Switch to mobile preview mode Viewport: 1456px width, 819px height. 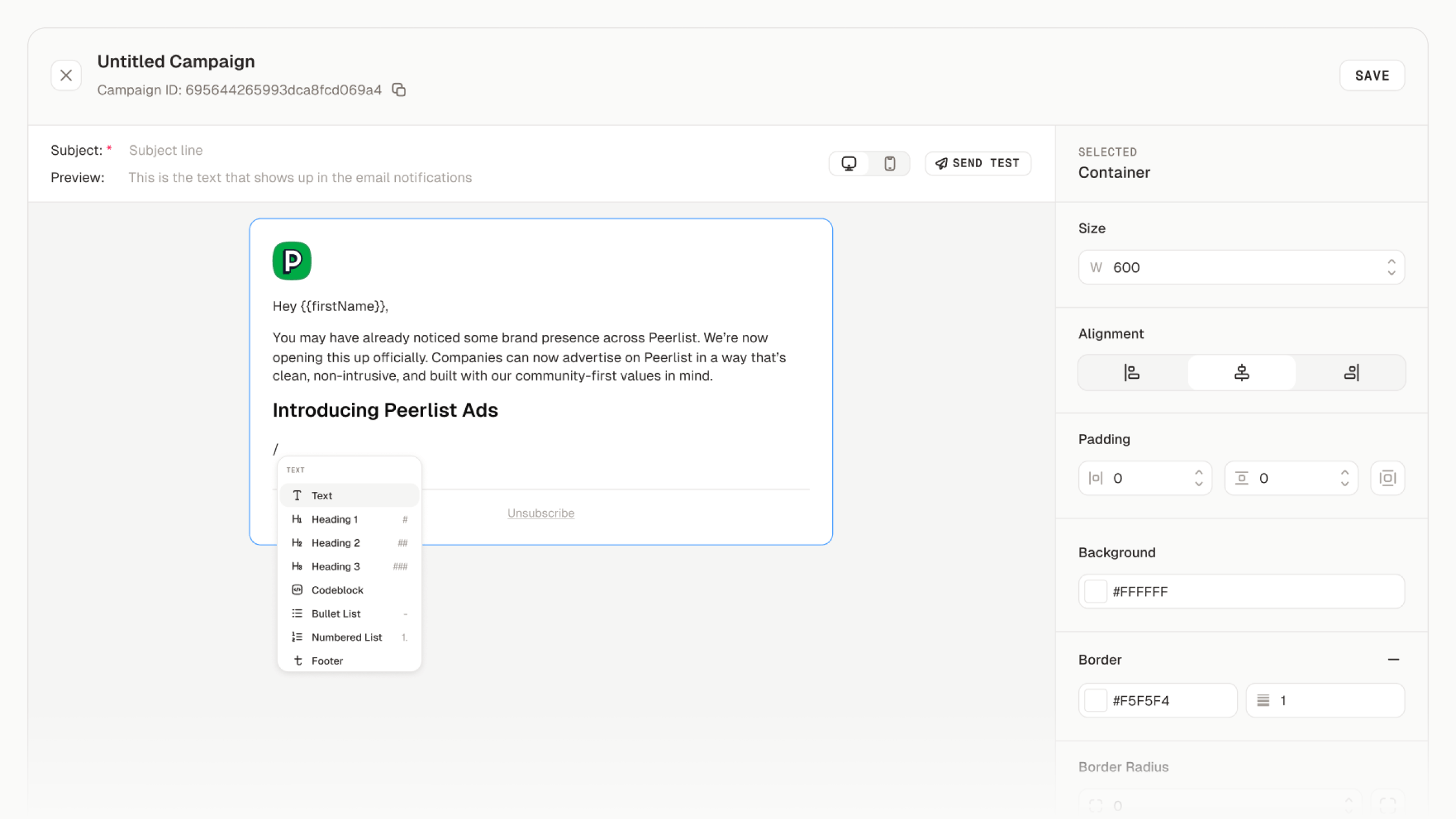point(890,164)
